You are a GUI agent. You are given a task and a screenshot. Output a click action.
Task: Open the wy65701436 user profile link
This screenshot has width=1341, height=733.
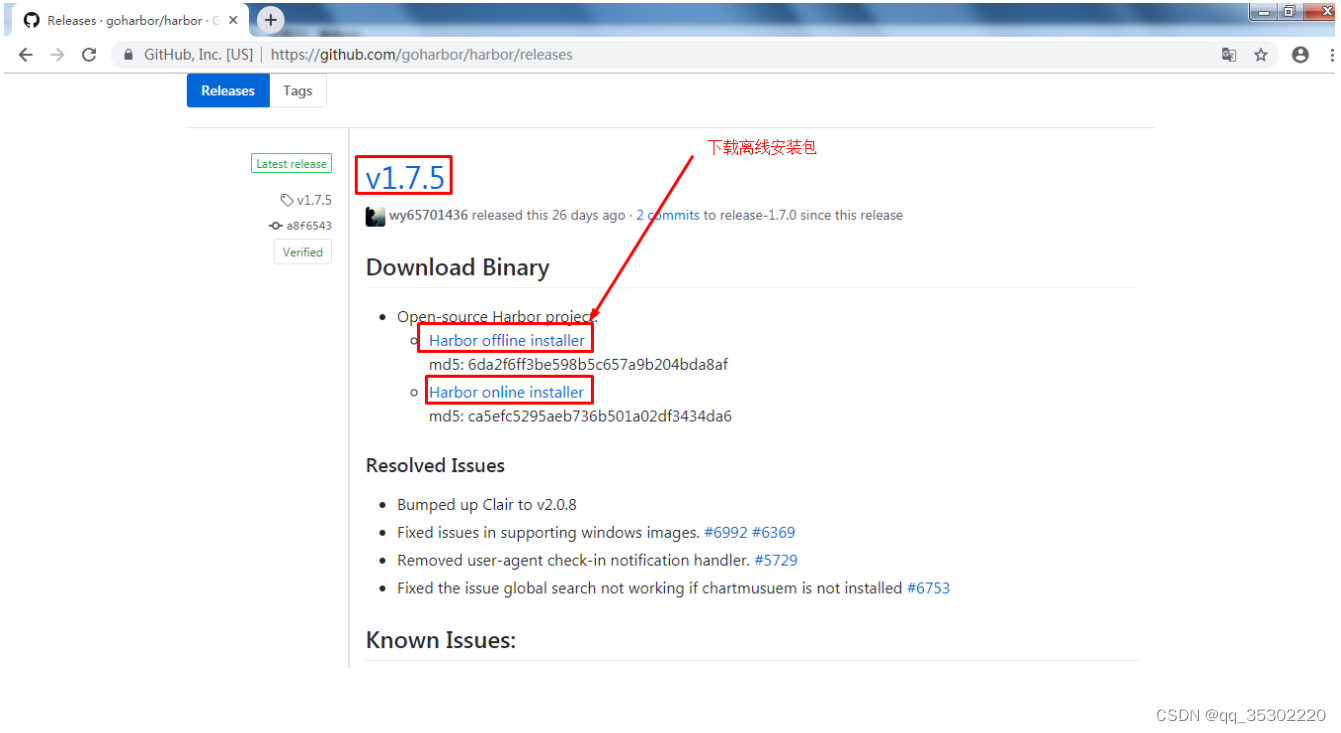coord(428,215)
